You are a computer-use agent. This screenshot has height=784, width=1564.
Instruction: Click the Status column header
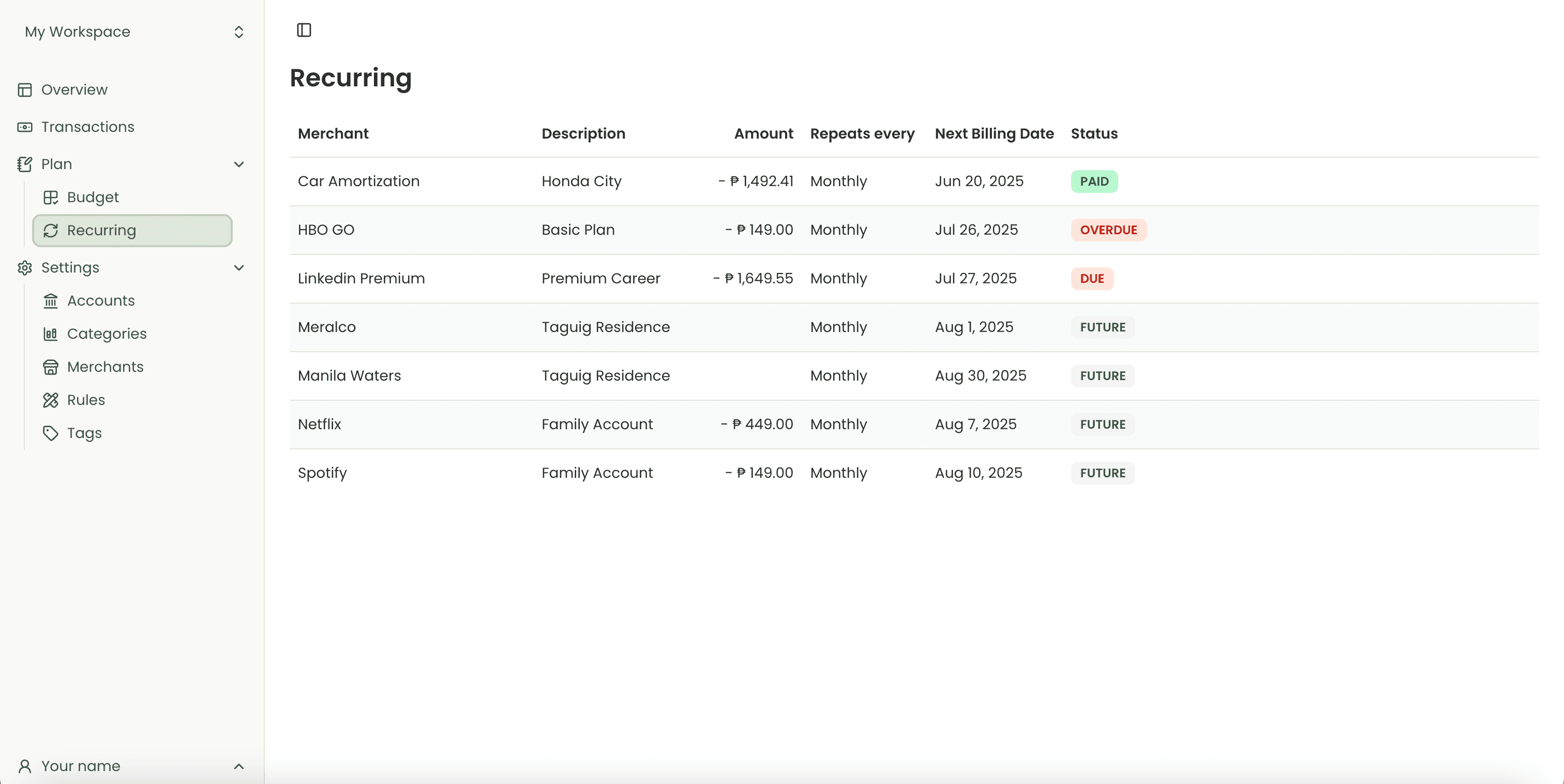point(1094,133)
